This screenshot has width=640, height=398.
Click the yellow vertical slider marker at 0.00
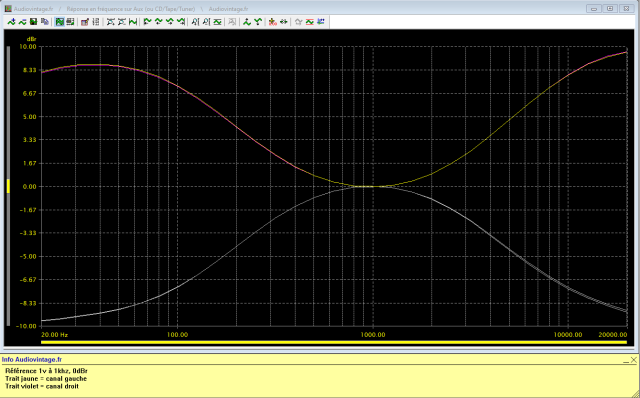coord(8,186)
